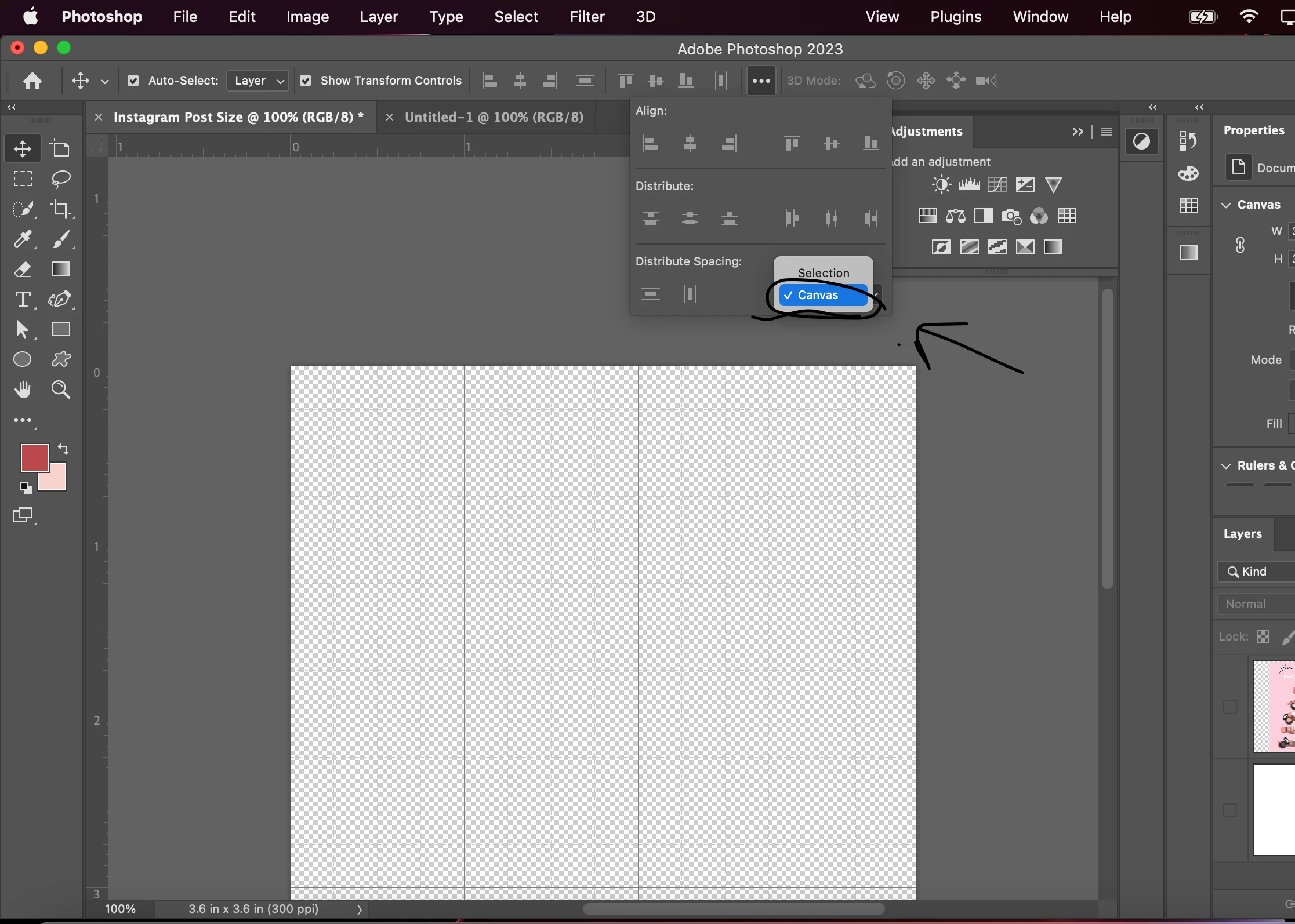Add a Brightness/Contrast adjustment
1295x924 pixels.
[x=941, y=184]
